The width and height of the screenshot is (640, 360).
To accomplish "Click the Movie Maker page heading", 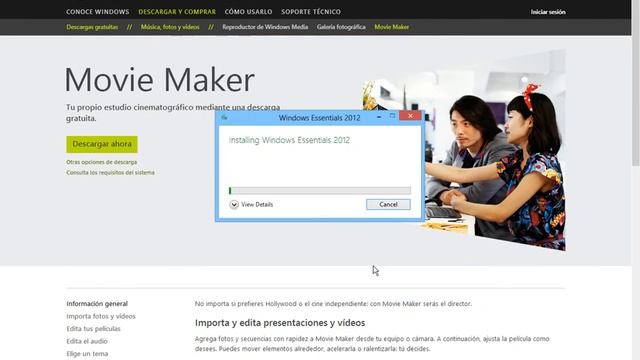I will pos(160,80).
